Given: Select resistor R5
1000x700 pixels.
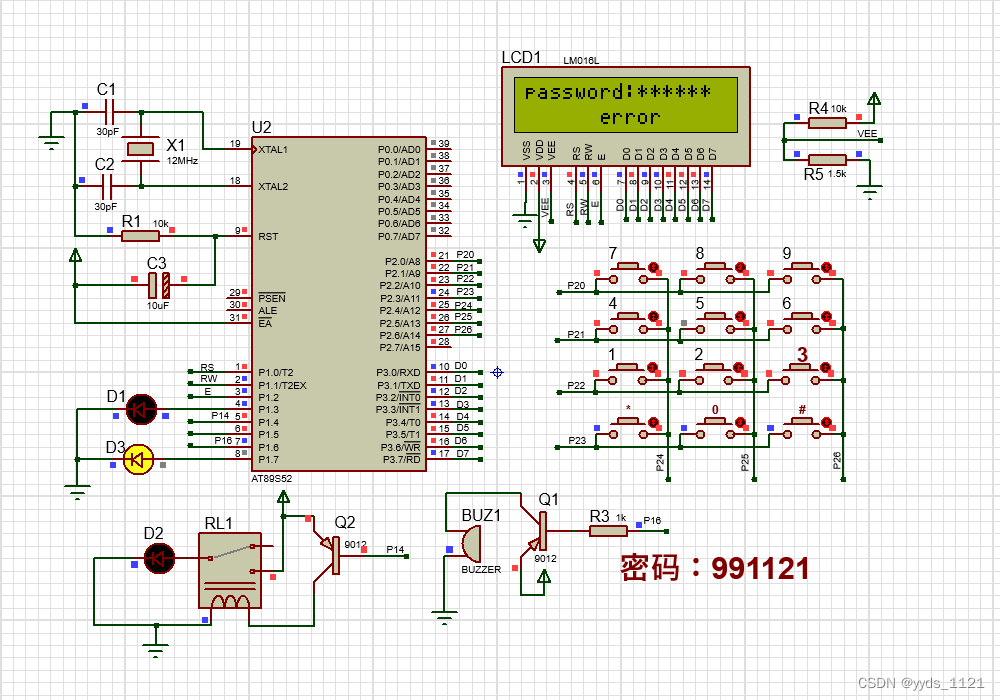Looking at the screenshot, I should 827,159.
